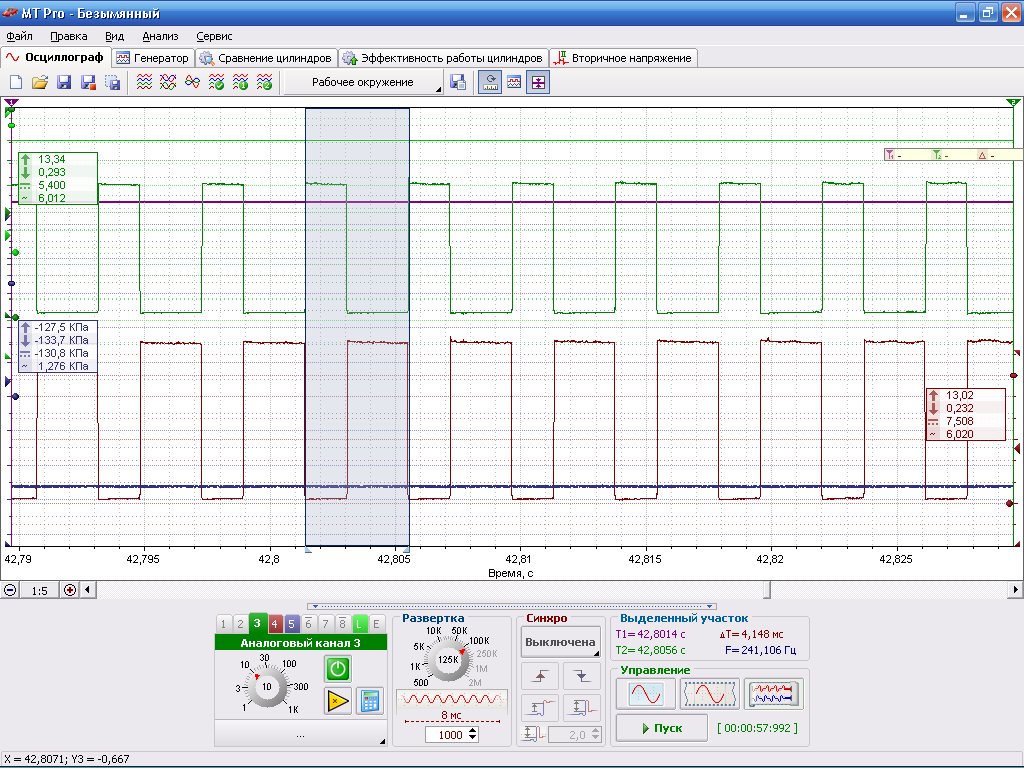
Task: Zoom in with the plus magnifier button
Action: pos(69,590)
